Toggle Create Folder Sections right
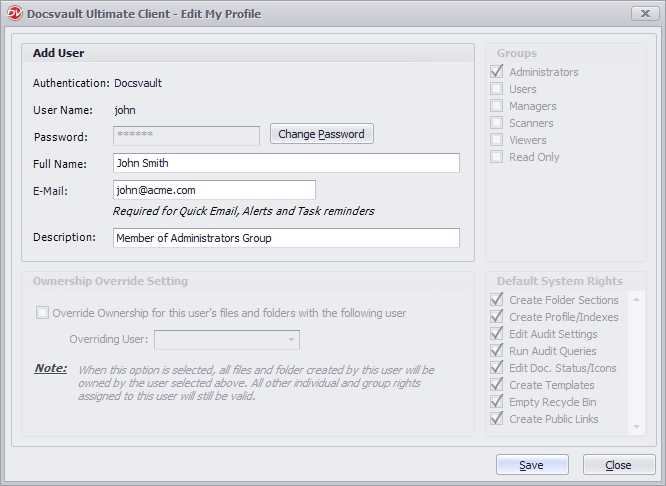 pos(497,300)
